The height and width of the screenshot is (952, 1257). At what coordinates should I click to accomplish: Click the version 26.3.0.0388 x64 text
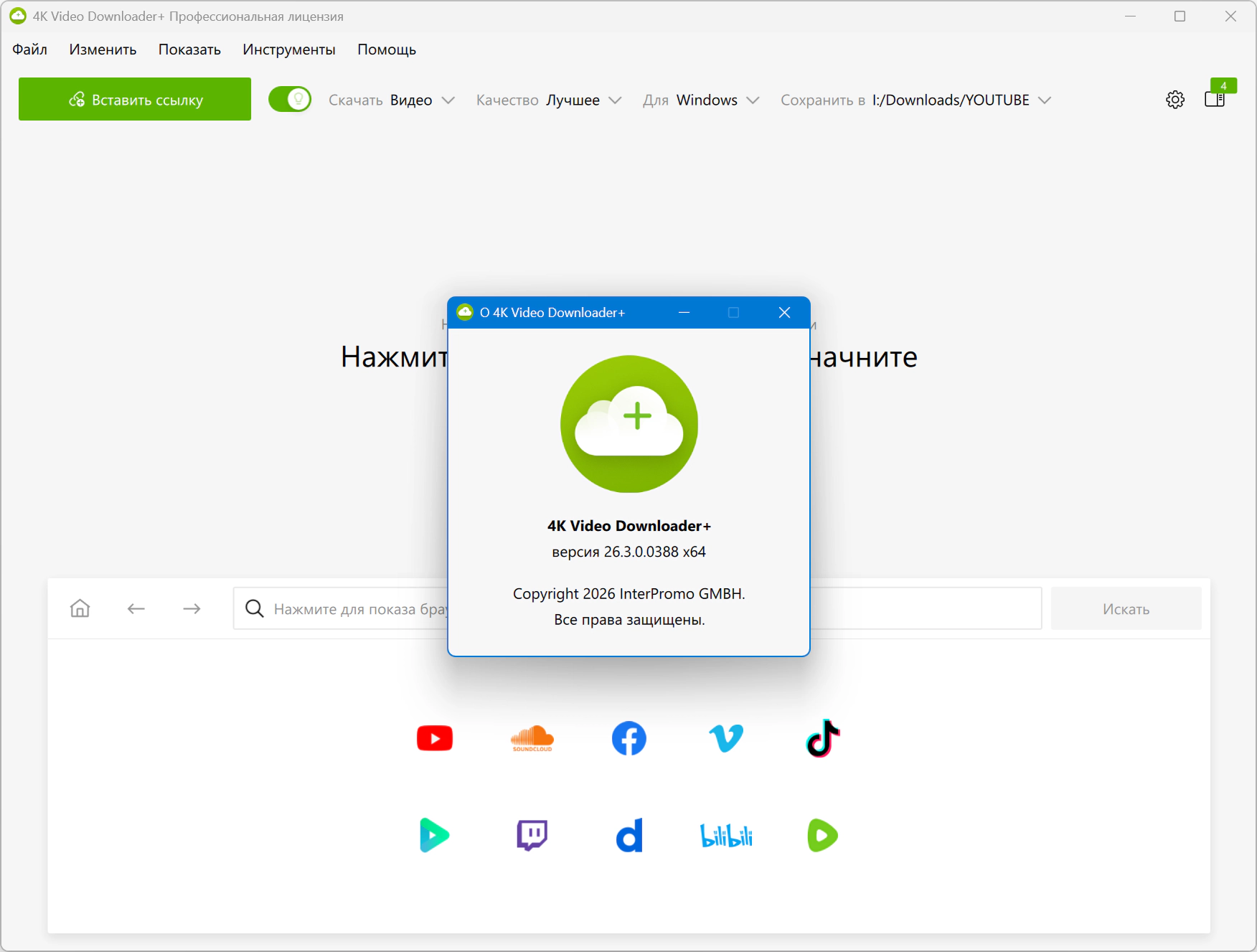point(629,552)
